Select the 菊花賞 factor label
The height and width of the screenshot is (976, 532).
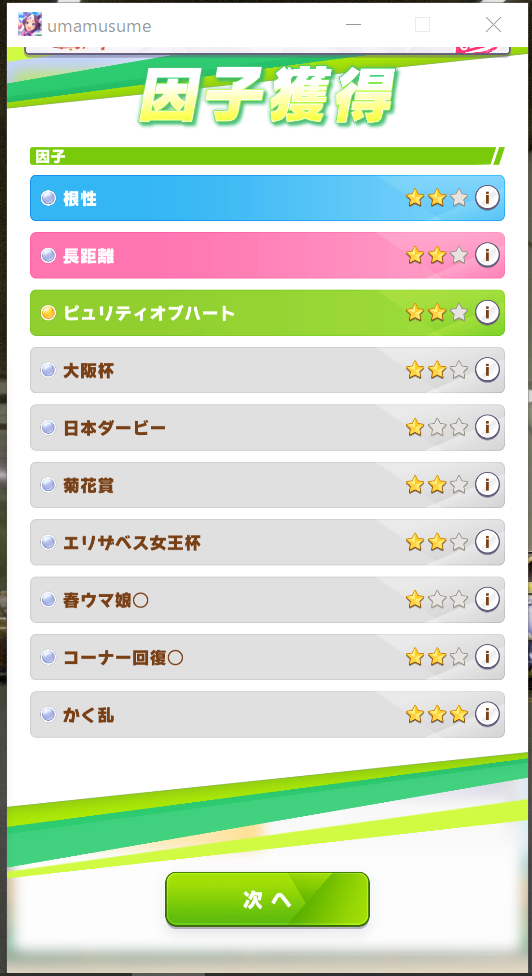(x=88, y=485)
